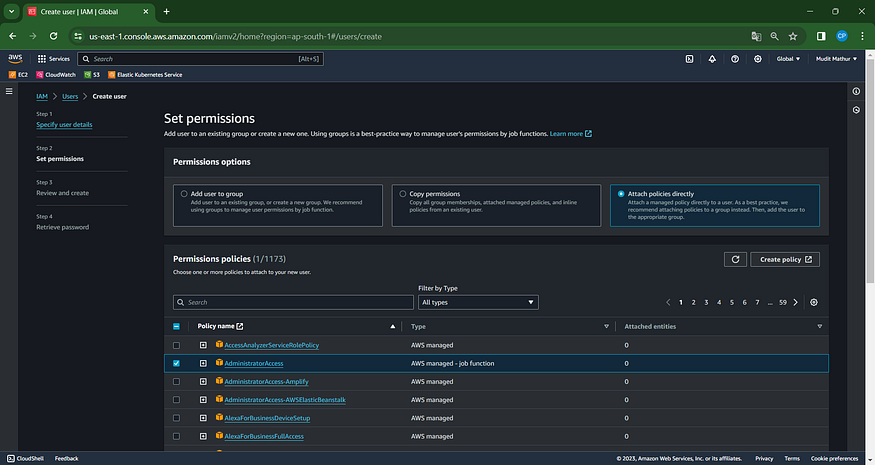875x465 pixels.
Task: Click the translate page icon
Action: pos(756,36)
